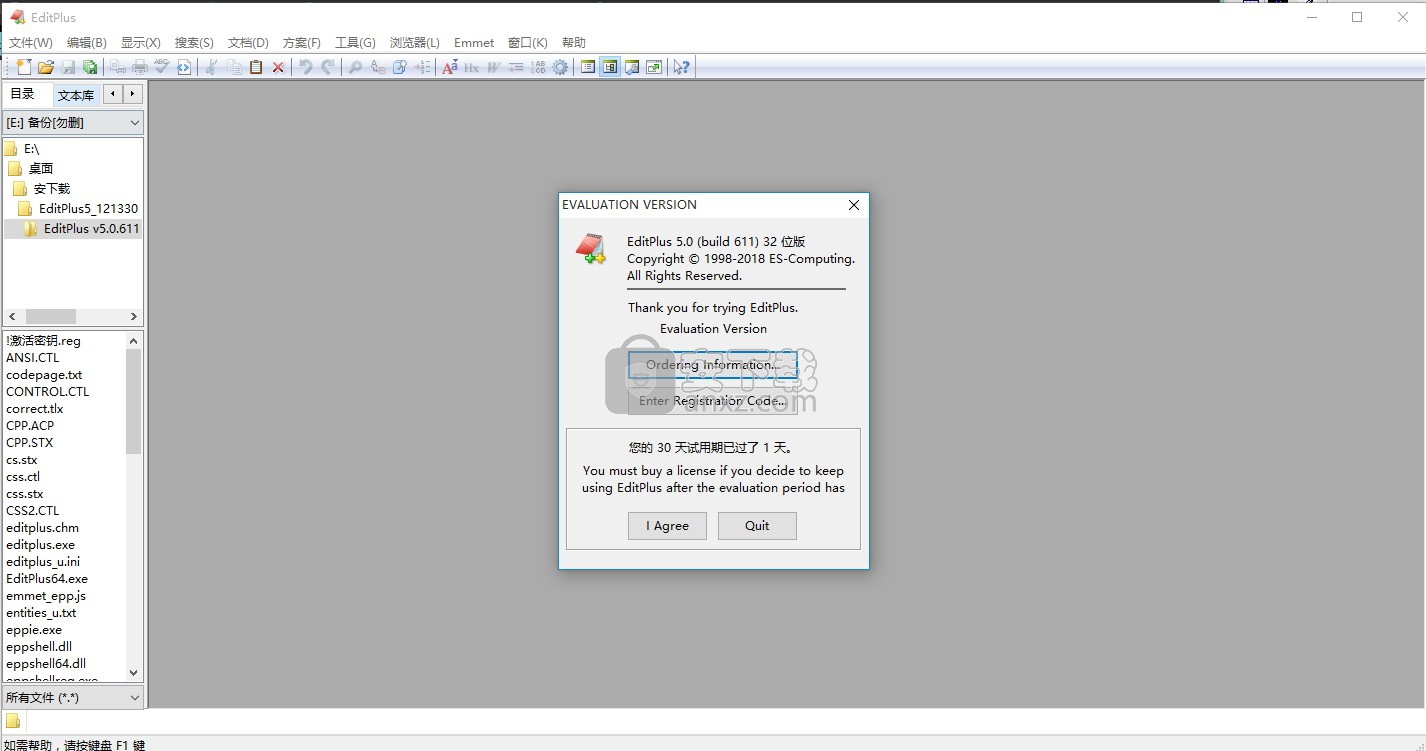
Task: Click the Set Font red A icon
Action: (x=450, y=67)
